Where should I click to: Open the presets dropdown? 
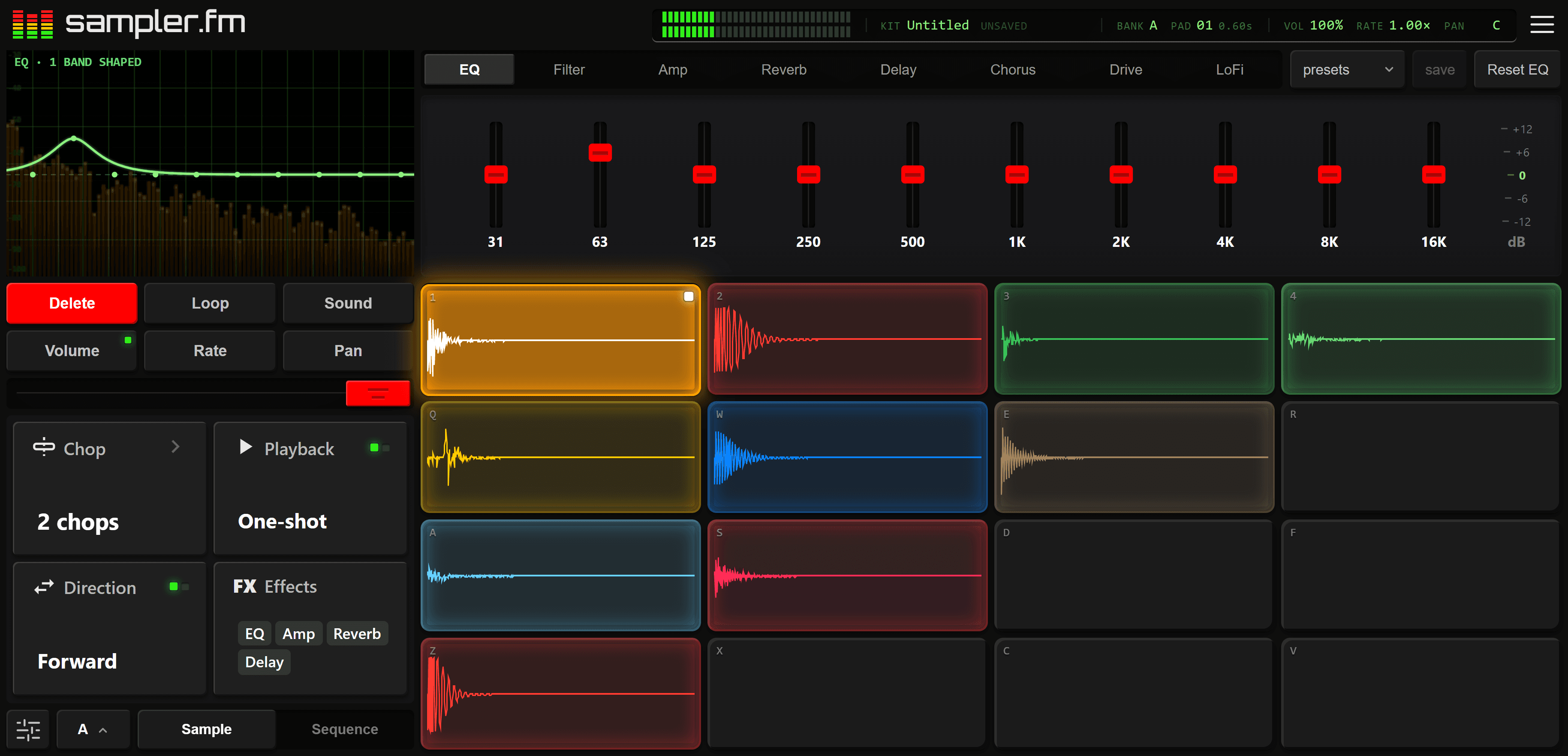click(x=1346, y=70)
